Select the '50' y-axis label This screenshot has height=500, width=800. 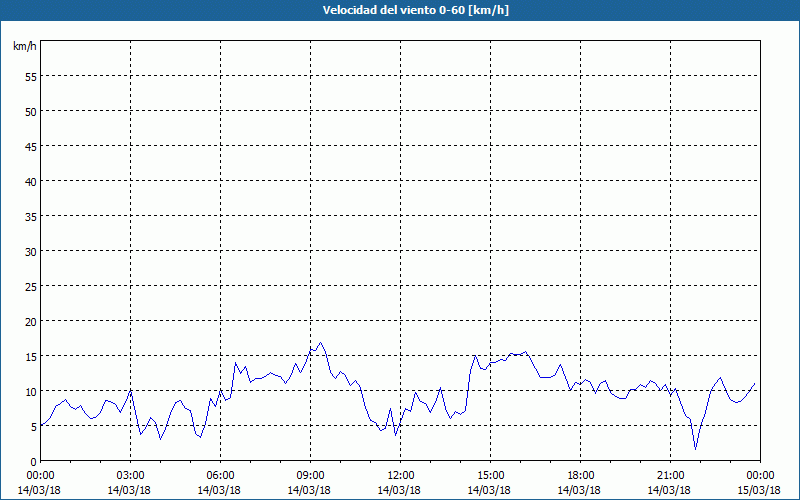point(31,111)
